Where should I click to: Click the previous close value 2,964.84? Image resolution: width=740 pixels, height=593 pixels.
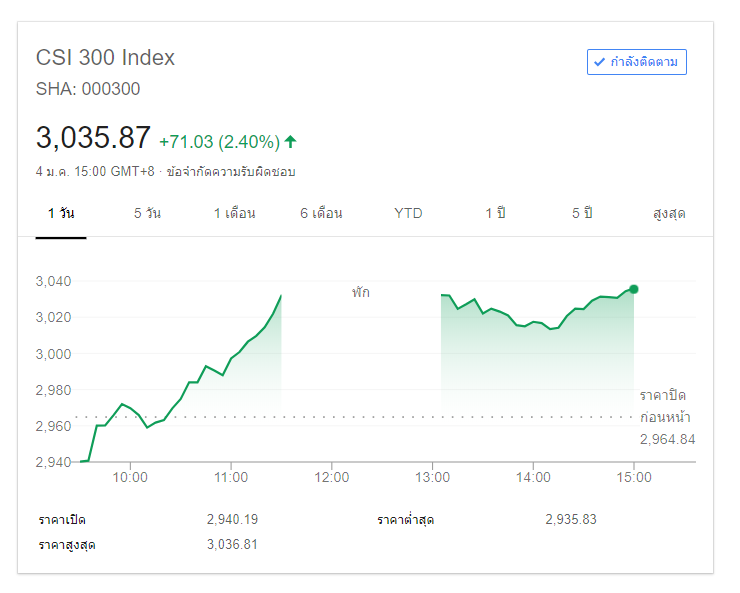[667, 439]
